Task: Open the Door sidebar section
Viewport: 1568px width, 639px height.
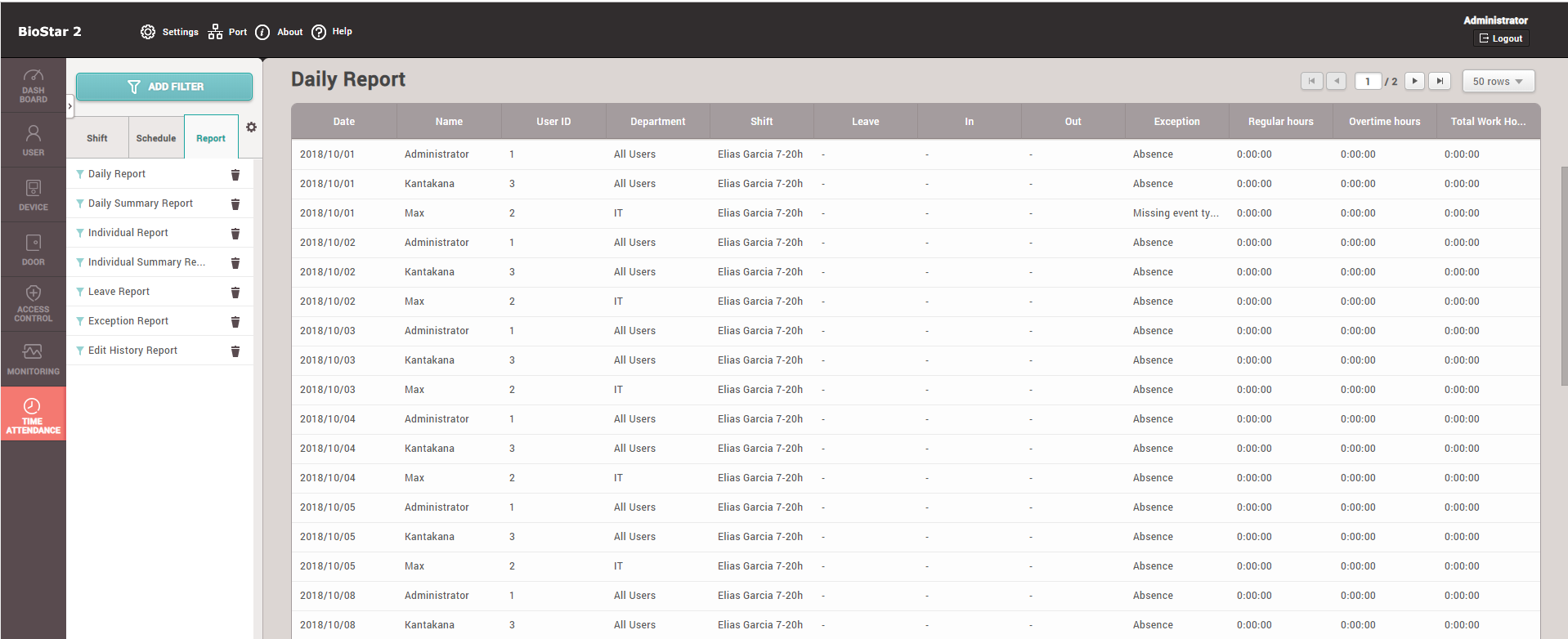Action: [x=33, y=250]
